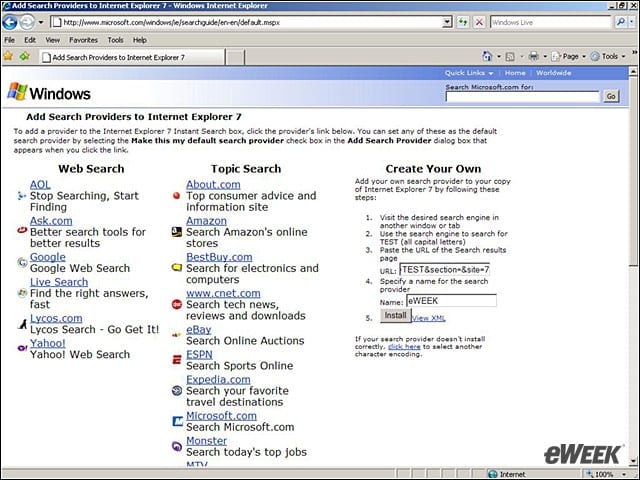Viewport: 640px width, 480px height.
Task: Expand the address bar dropdown arrow
Action: (x=447, y=22)
